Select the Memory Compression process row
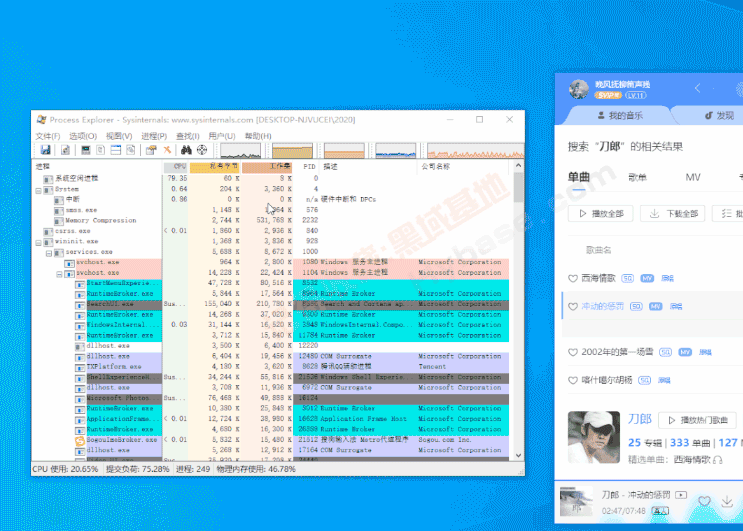743x531 pixels. click(272, 220)
